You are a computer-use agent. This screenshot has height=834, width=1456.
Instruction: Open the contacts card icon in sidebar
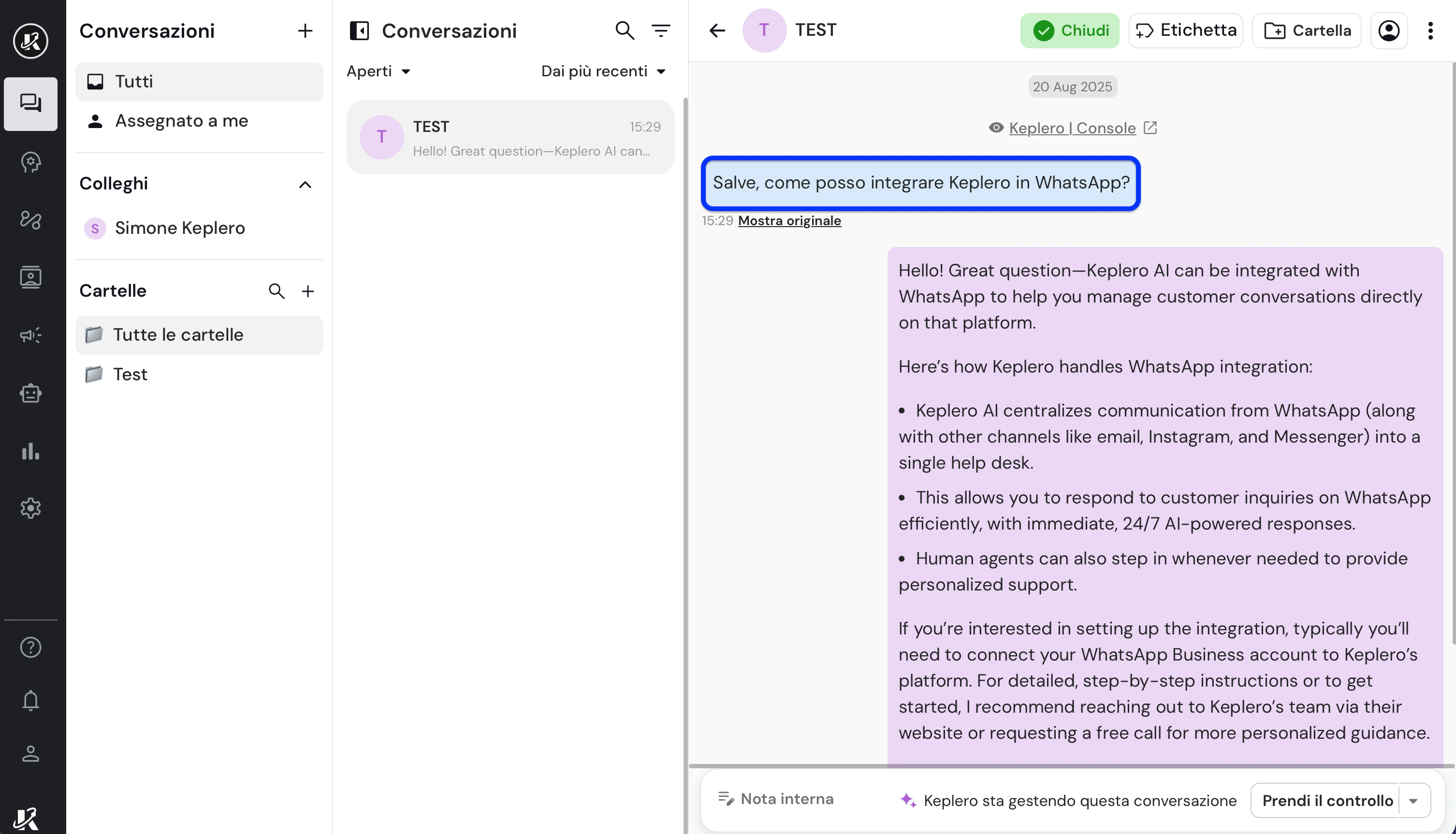click(x=30, y=277)
